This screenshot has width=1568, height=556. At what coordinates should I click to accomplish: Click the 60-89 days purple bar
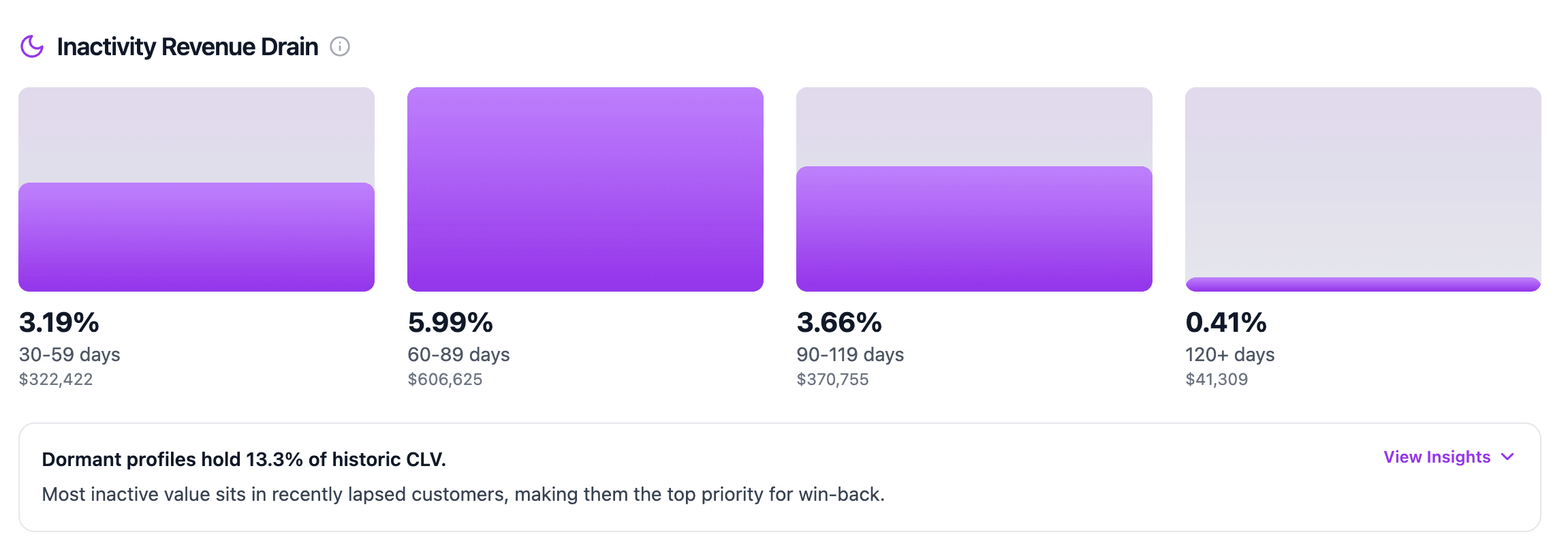[x=585, y=189]
